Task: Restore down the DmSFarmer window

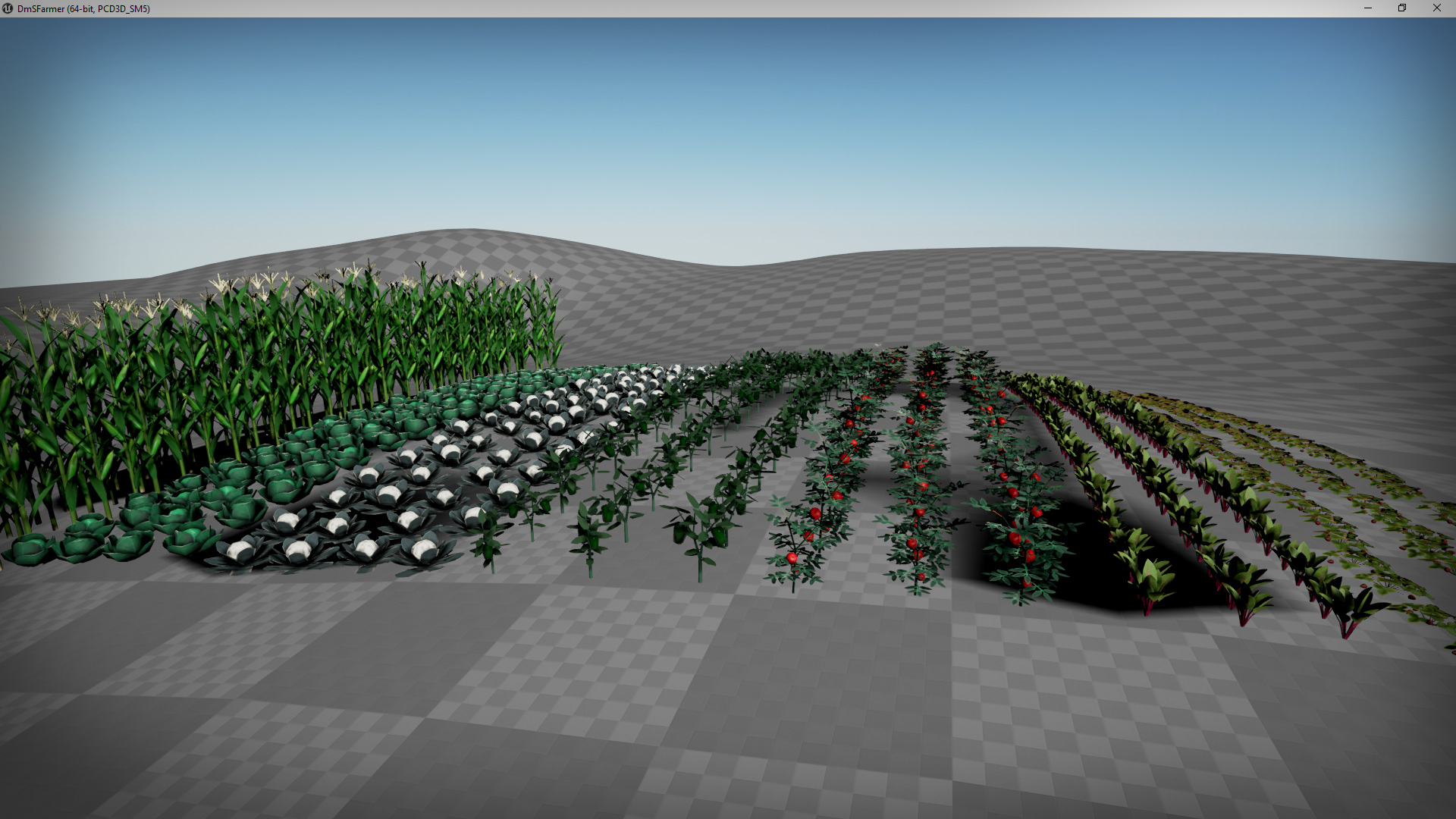Action: coord(1402,8)
